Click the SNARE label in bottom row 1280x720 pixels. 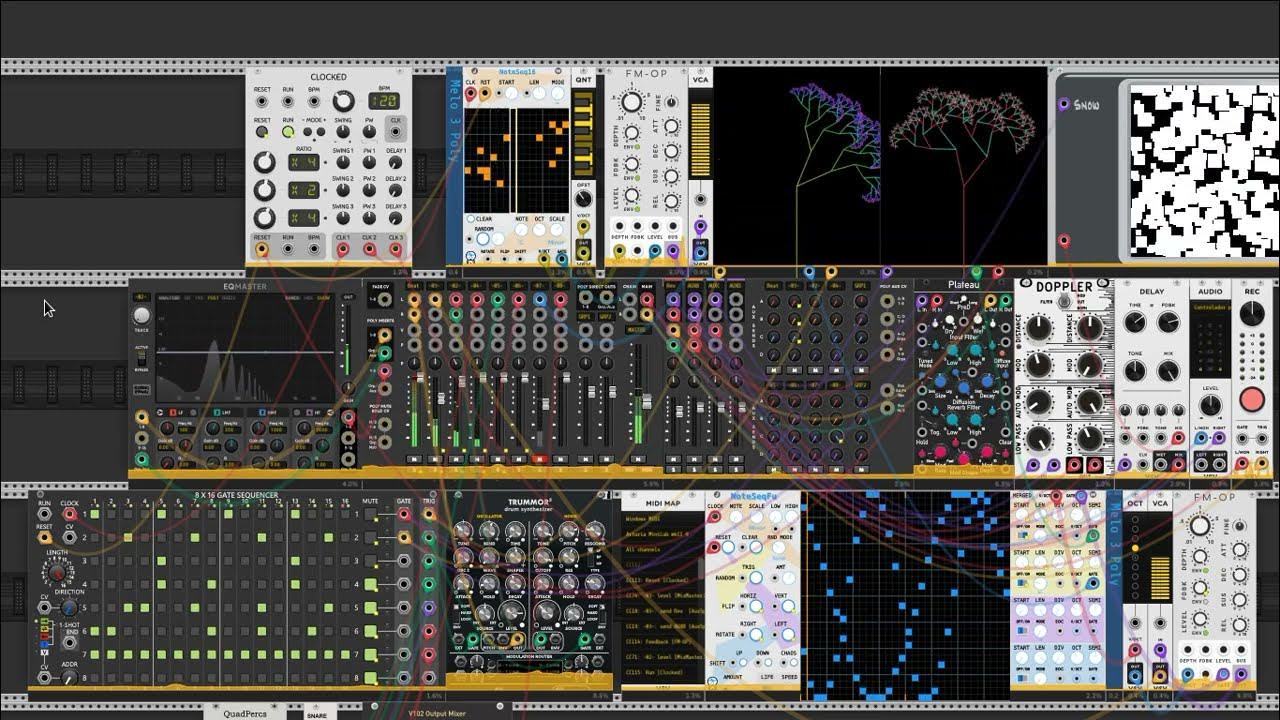[316, 715]
